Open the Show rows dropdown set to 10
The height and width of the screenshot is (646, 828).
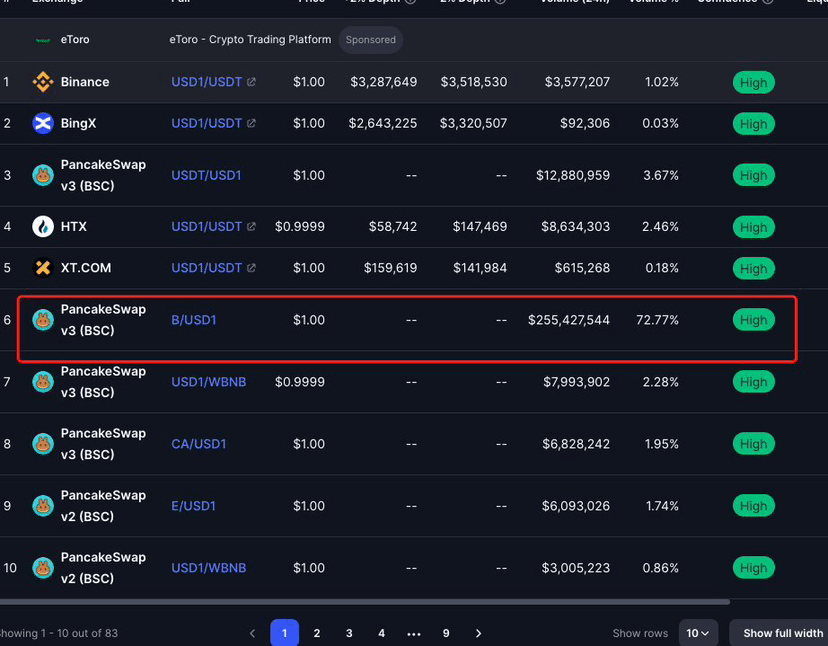point(698,633)
